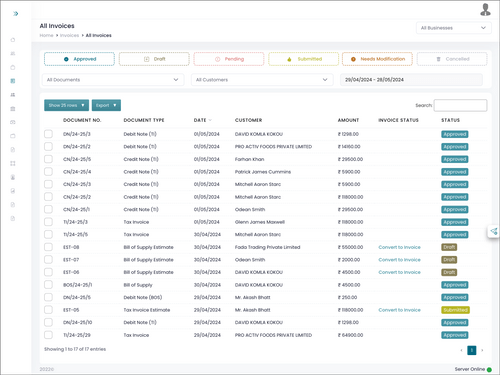
Task: Sort by STATUS column header
Action: [x=450, y=120]
